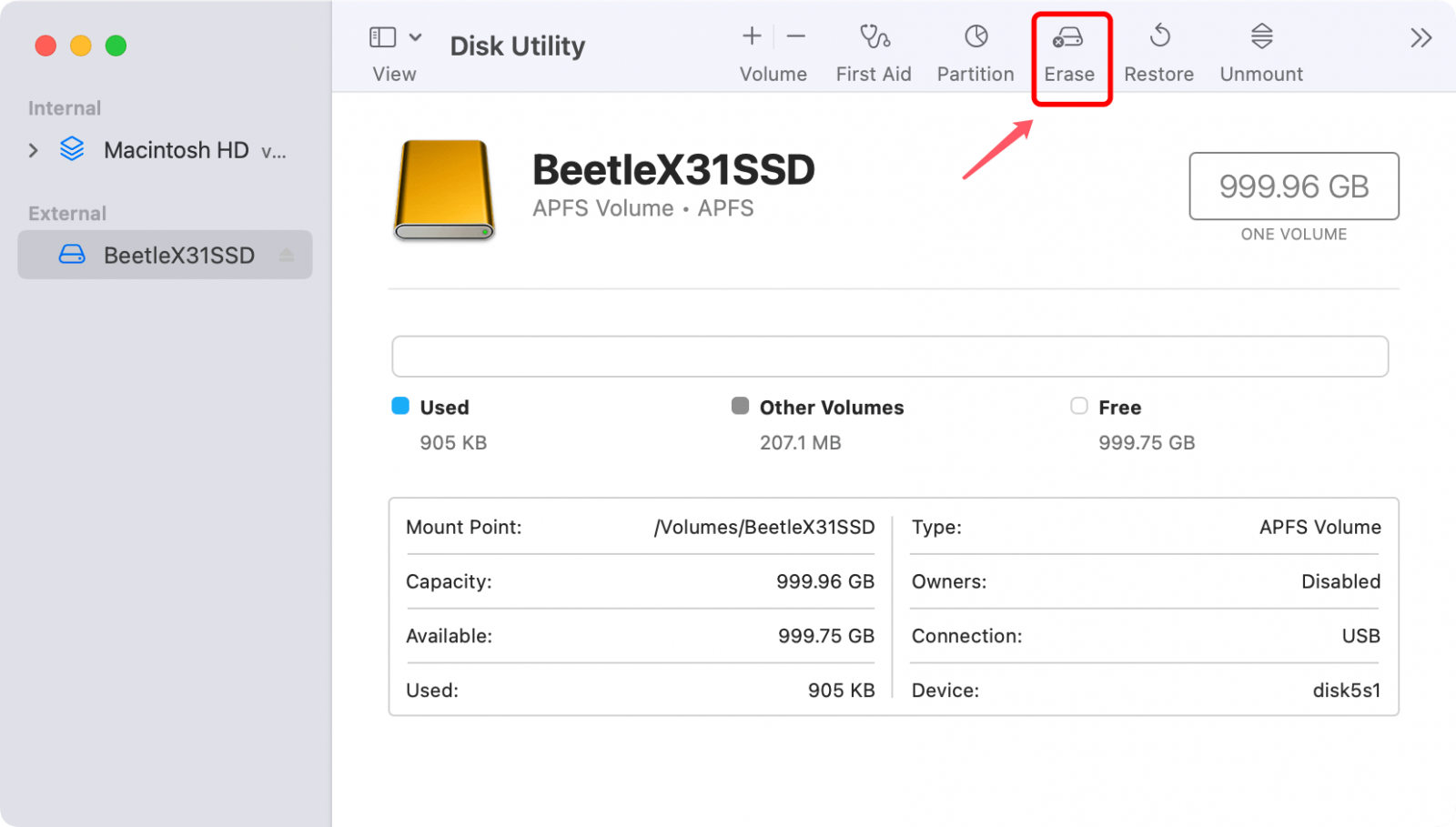Unmount the selected volume
1456x827 pixels.
pyautogui.click(x=1259, y=50)
